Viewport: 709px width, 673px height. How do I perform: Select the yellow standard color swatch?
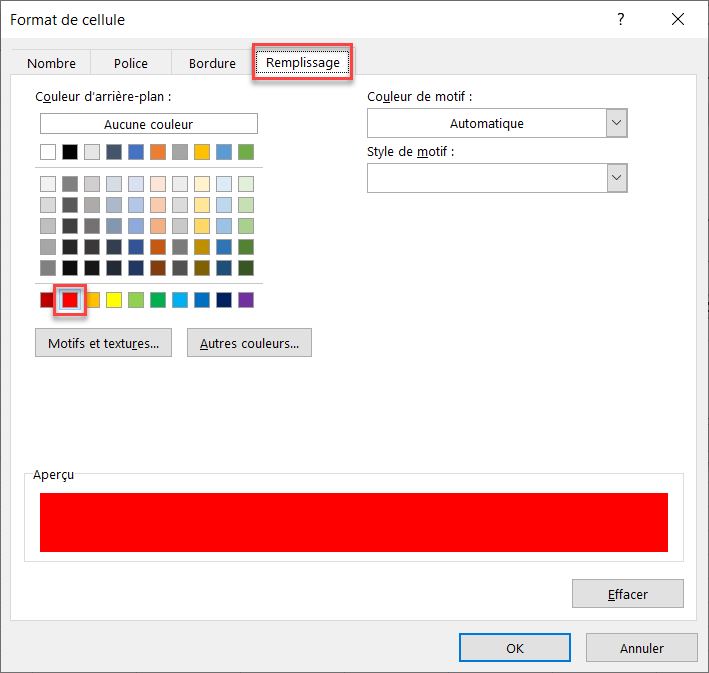pyautogui.click(x=114, y=300)
